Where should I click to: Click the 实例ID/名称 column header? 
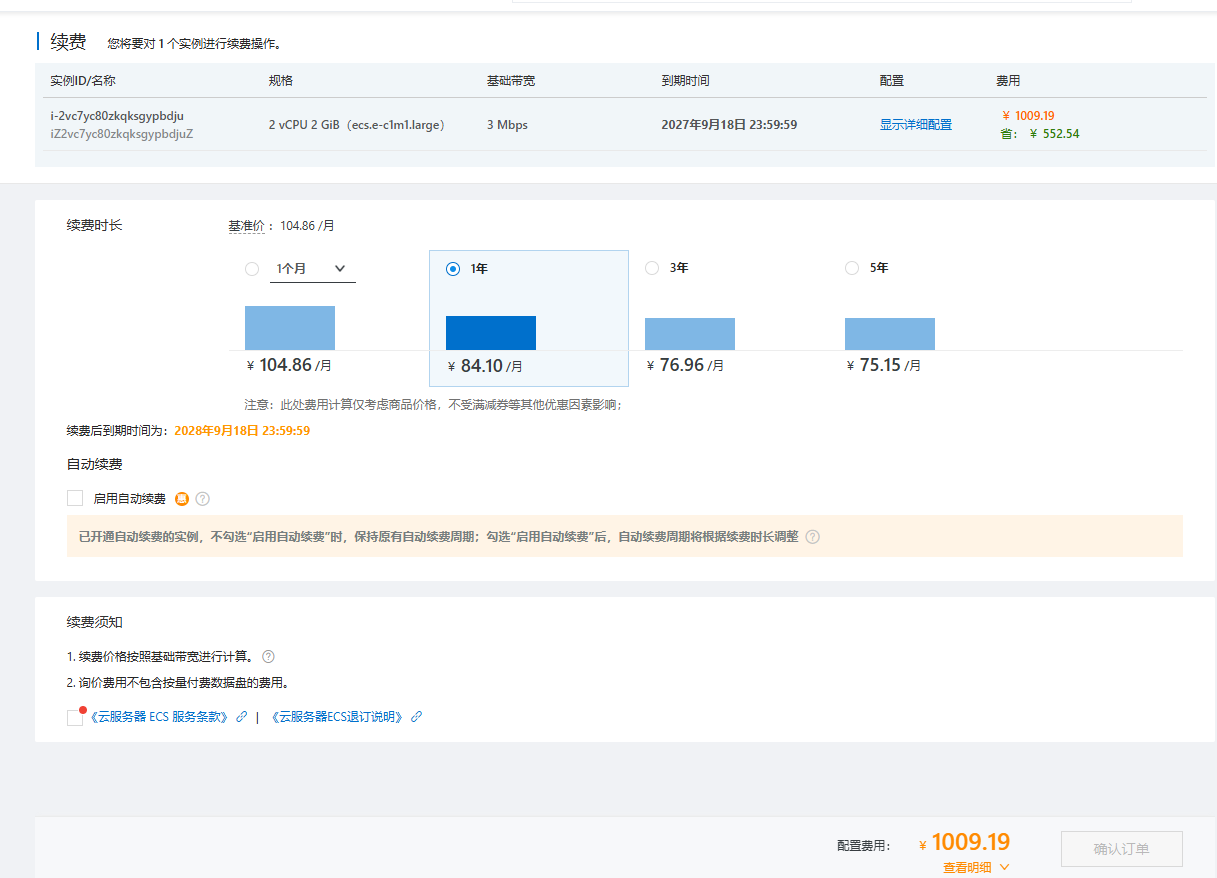pos(83,81)
